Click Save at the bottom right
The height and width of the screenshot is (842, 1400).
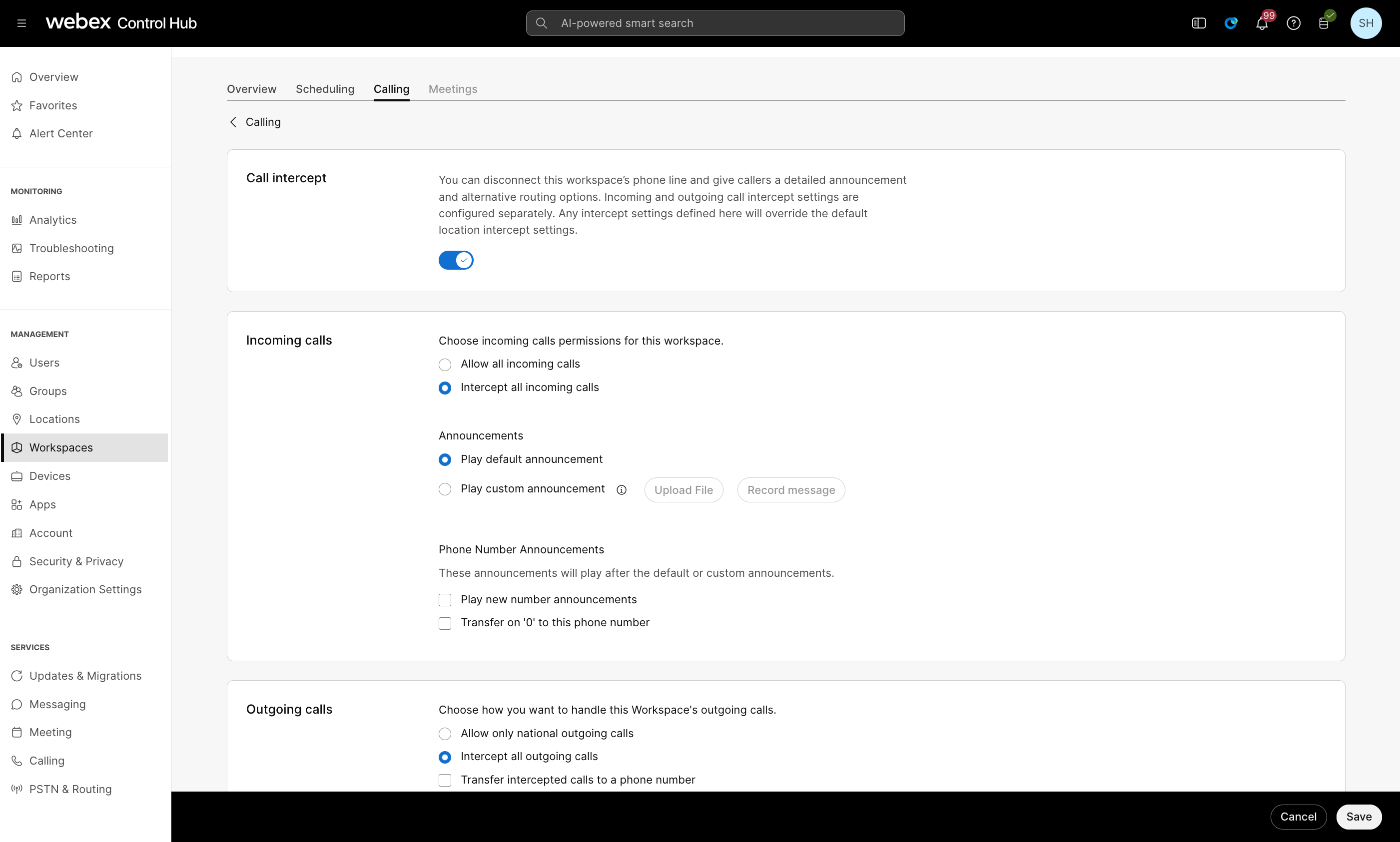coord(1359,817)
